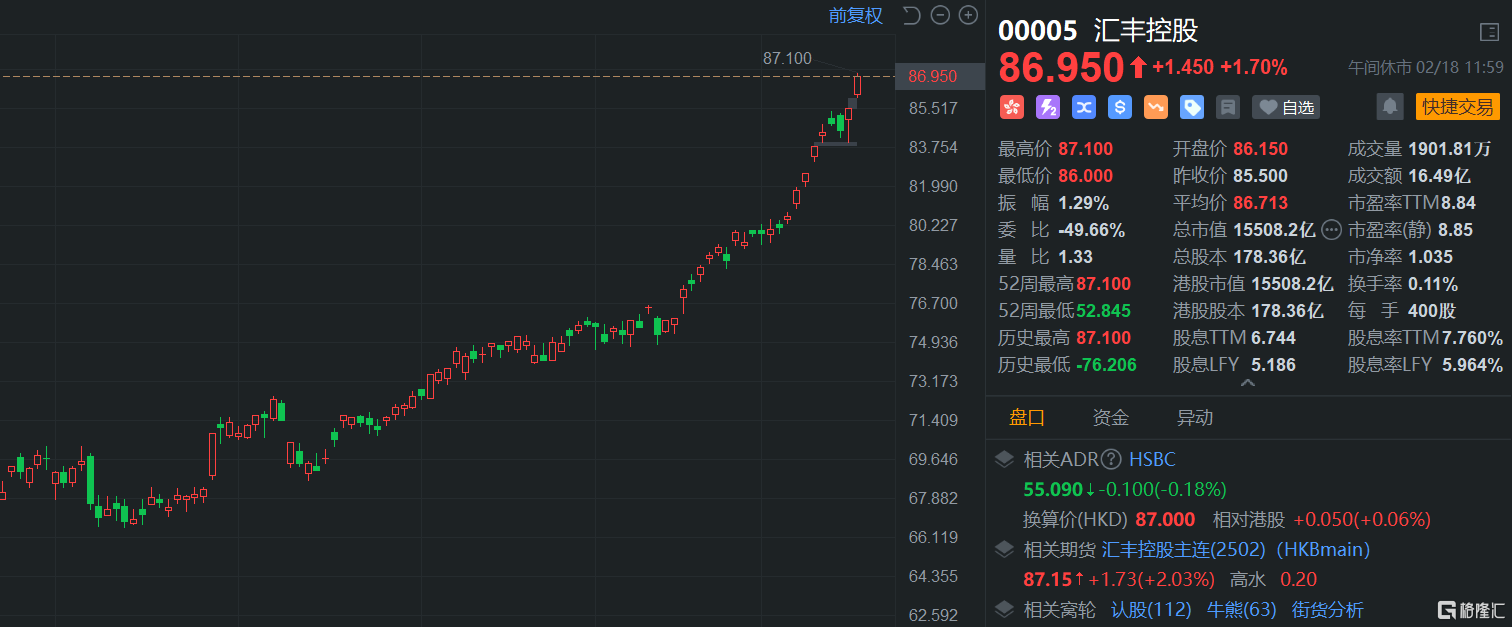This screenshot has width=1512, height=627.
Task: Click the purple lightning Level 2 icon
Action: tap(1047, 107)
